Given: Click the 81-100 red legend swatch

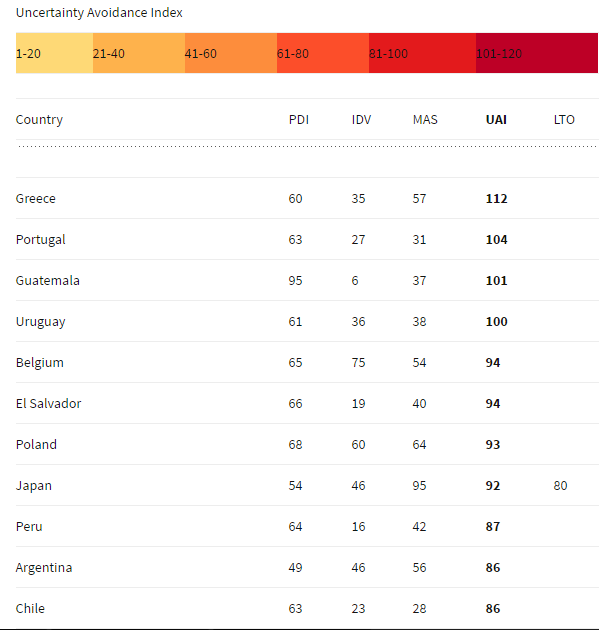Looking at the screenshot, I should click(x=422, y=53).
